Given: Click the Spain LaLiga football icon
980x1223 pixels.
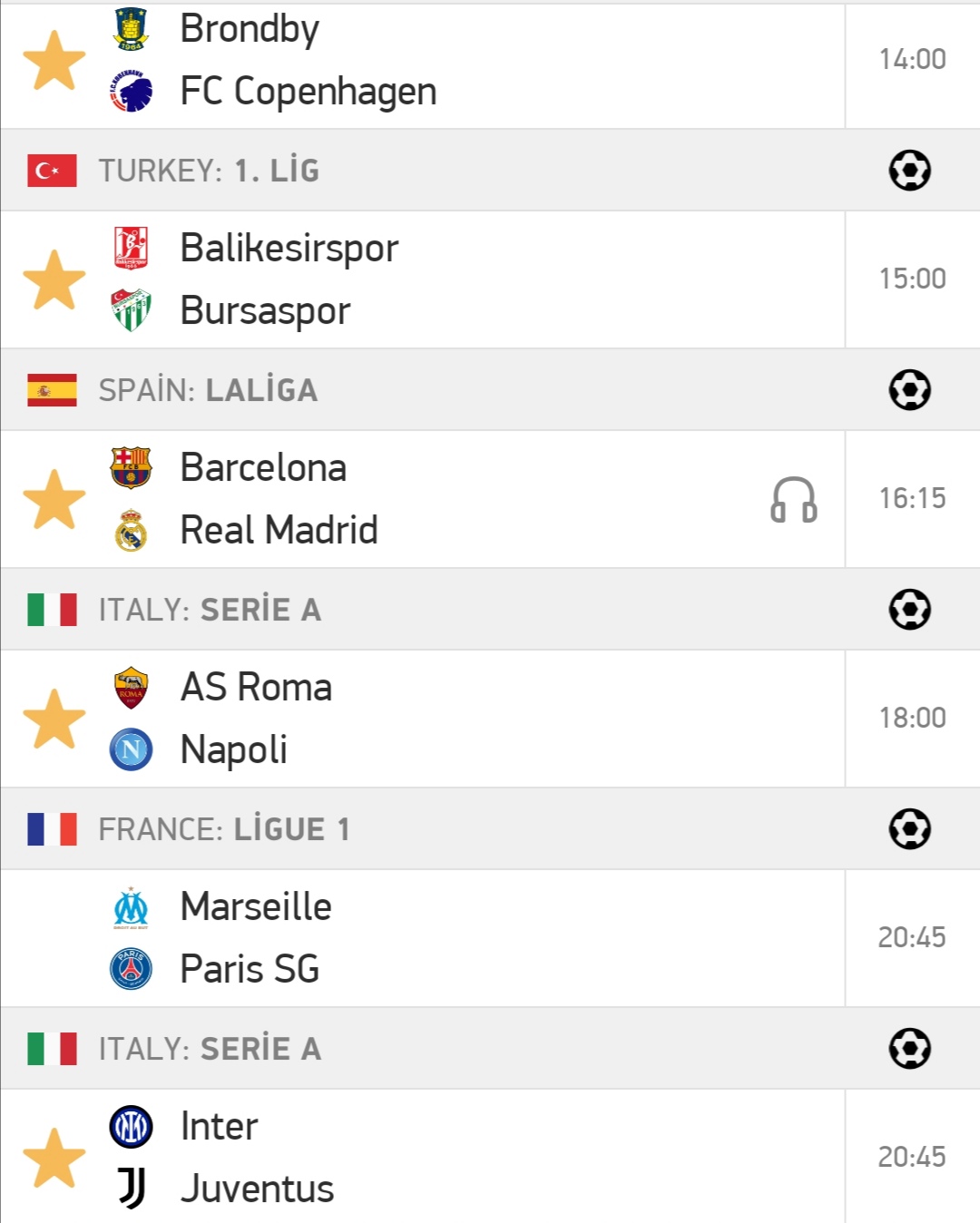Looking at the screenshot, I should 910,390.
